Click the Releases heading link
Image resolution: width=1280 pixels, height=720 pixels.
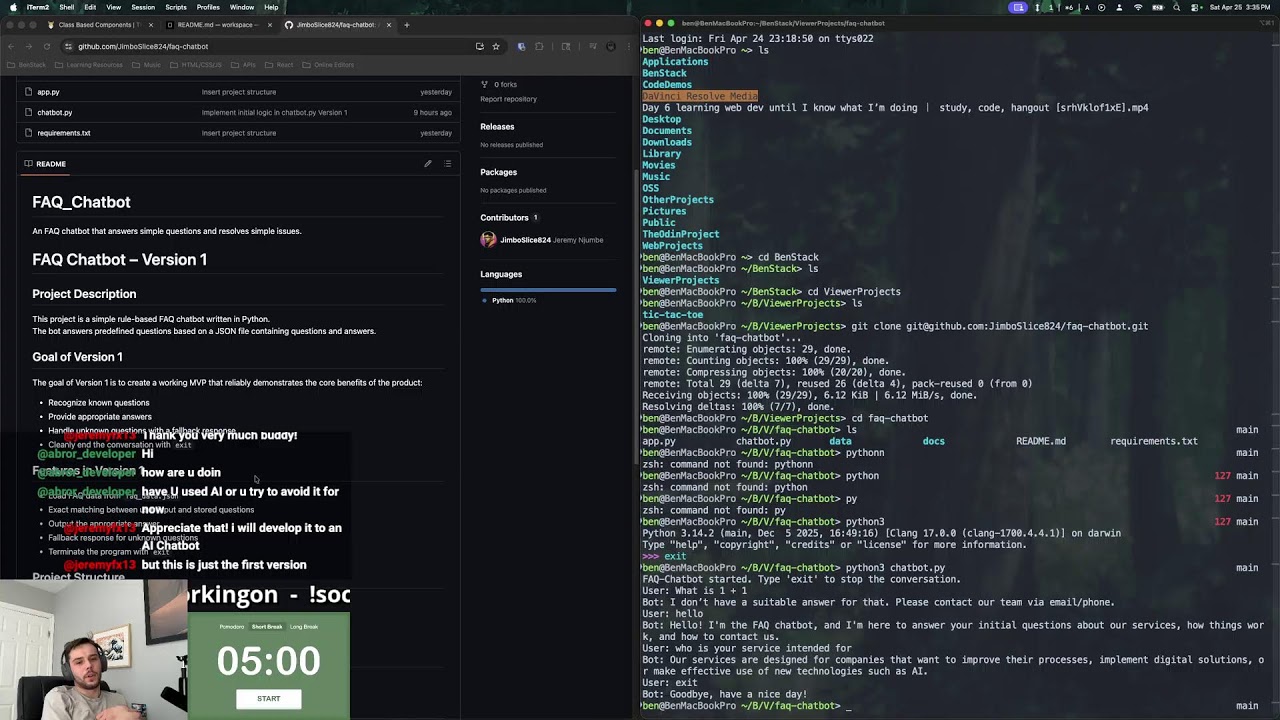coord(497,127)
